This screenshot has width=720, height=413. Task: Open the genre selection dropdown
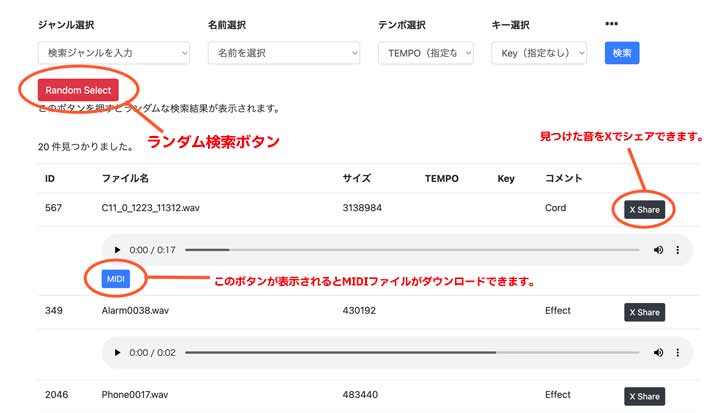pyautogui.click(x=113, y=53)
